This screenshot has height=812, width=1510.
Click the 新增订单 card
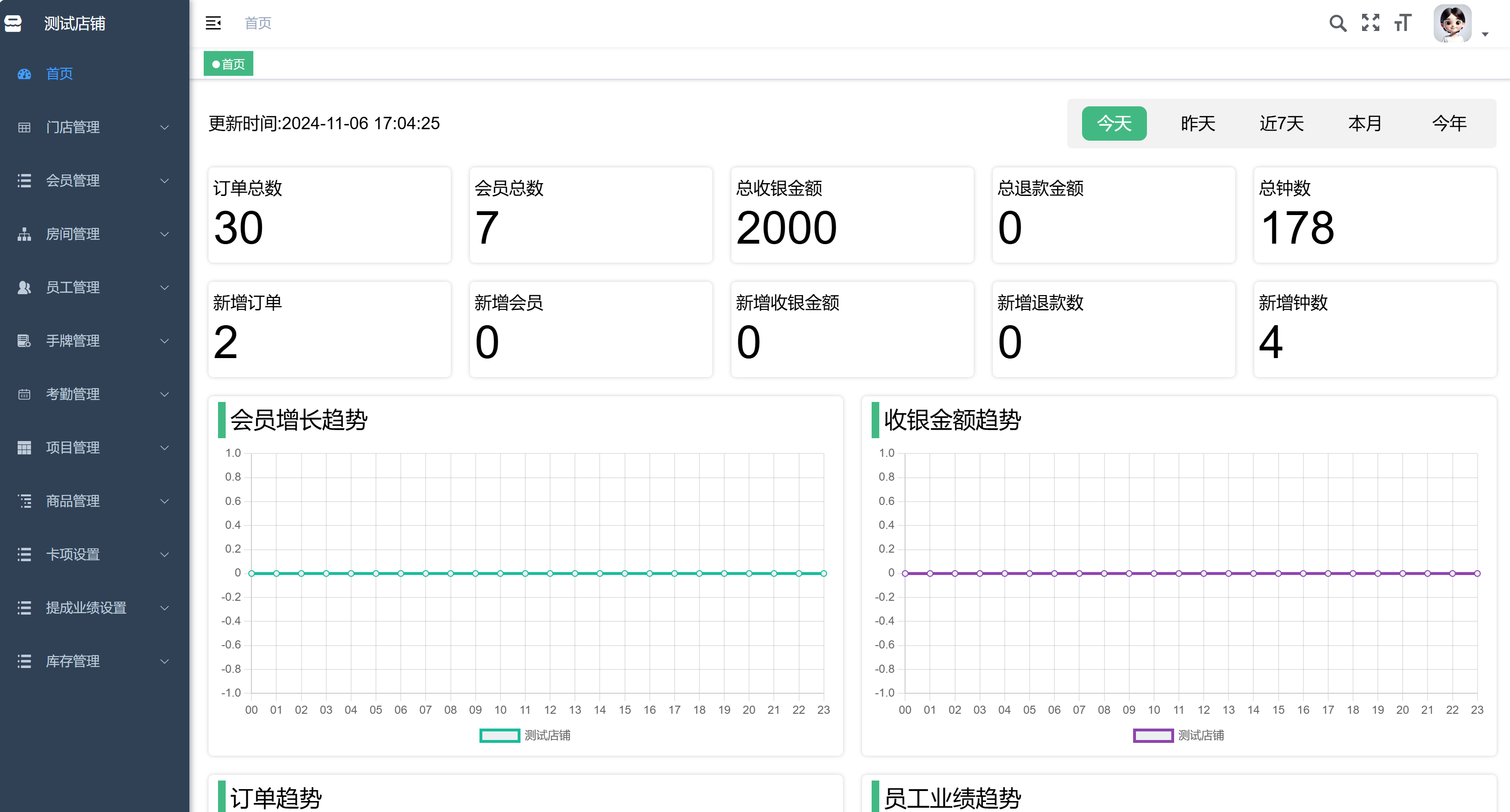point(330,329)
